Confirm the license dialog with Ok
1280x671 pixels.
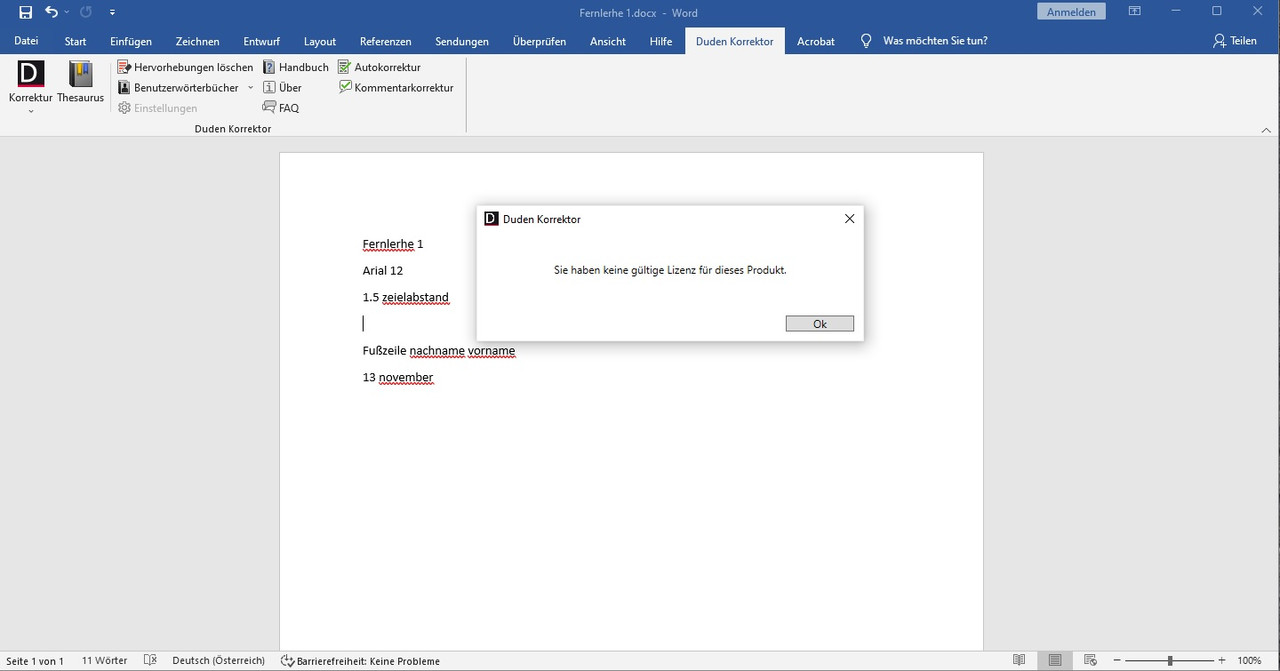coord(820,324)
